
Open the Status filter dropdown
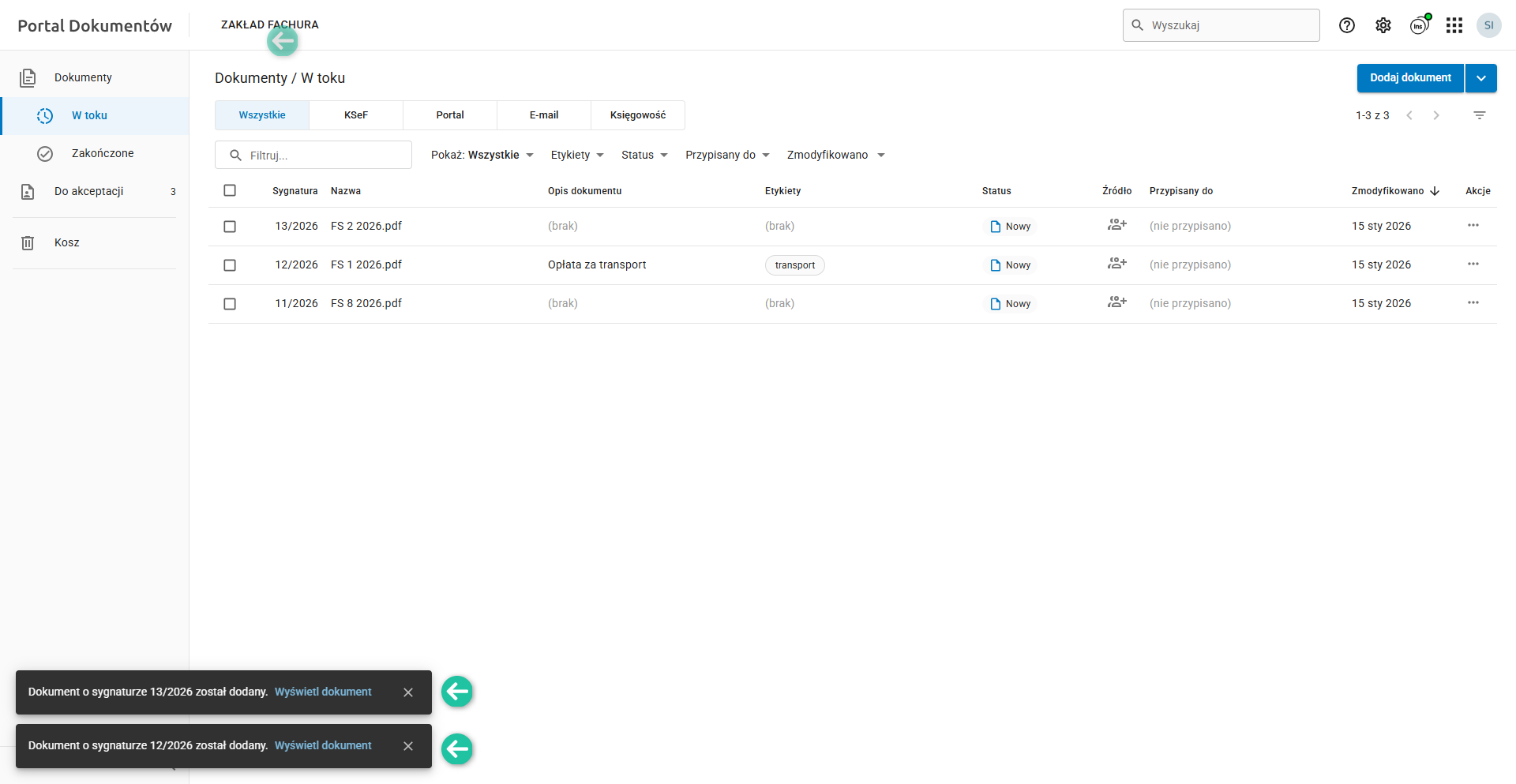[644, 155]
